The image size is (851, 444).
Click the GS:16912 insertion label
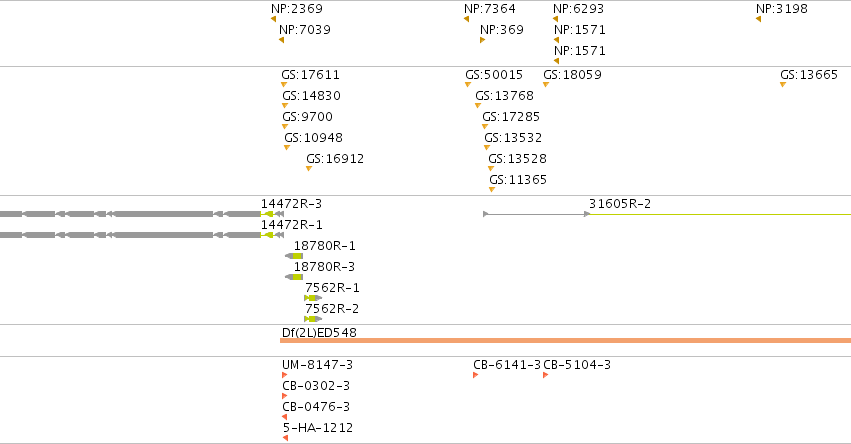(335, 159)
